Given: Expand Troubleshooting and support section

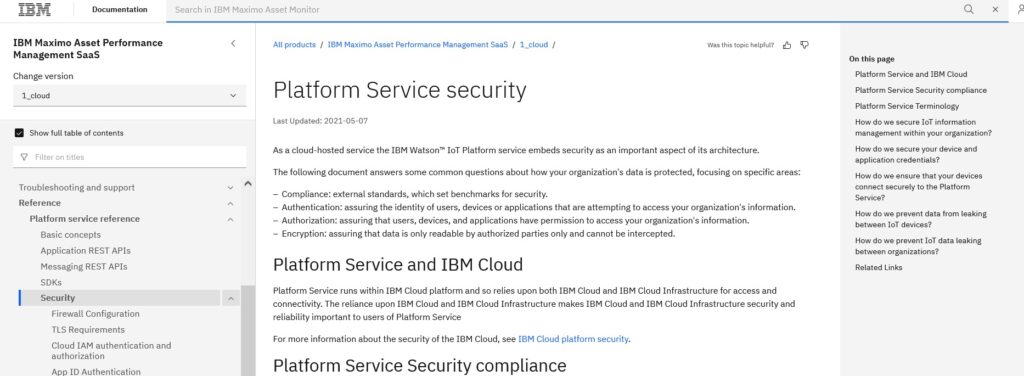Looking at the screenshot, I should pyautogui.click(x=230, y=188).
